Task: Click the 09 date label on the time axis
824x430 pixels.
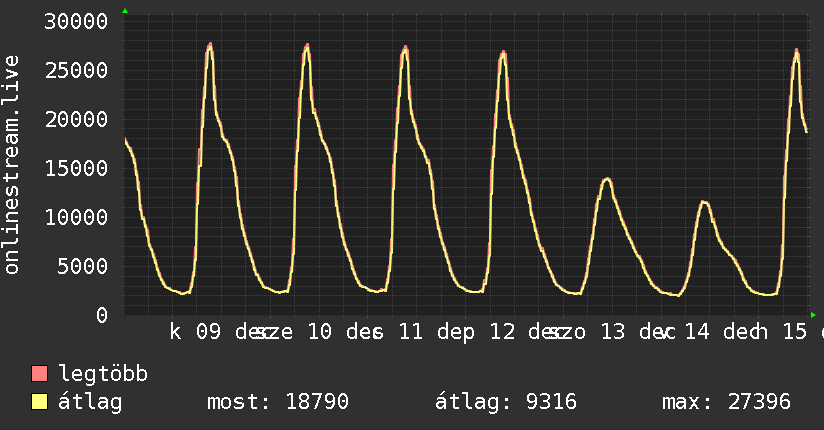Action: point(209,332)
